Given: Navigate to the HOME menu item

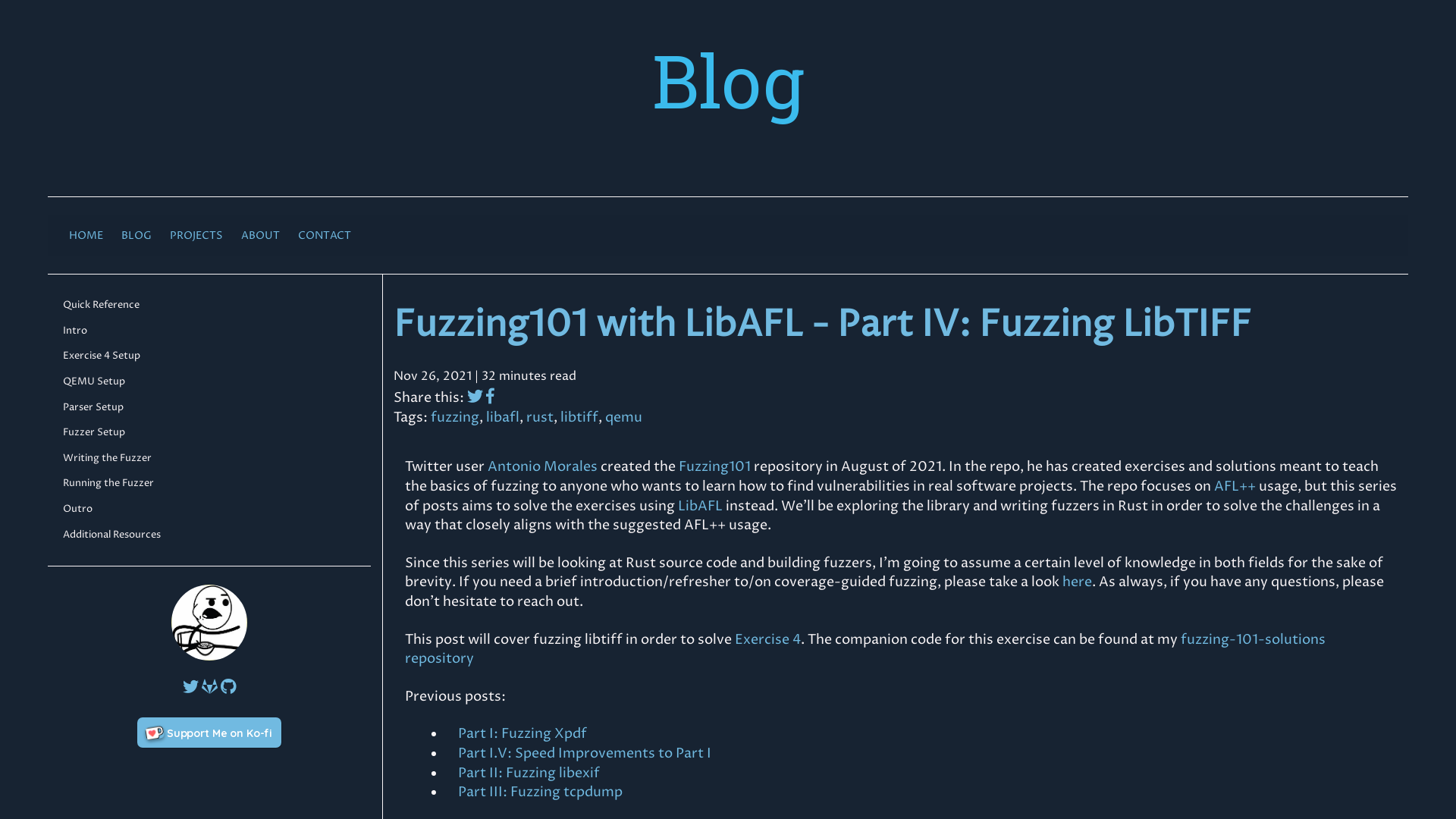Looking at the screenshot, I should 86,235.
